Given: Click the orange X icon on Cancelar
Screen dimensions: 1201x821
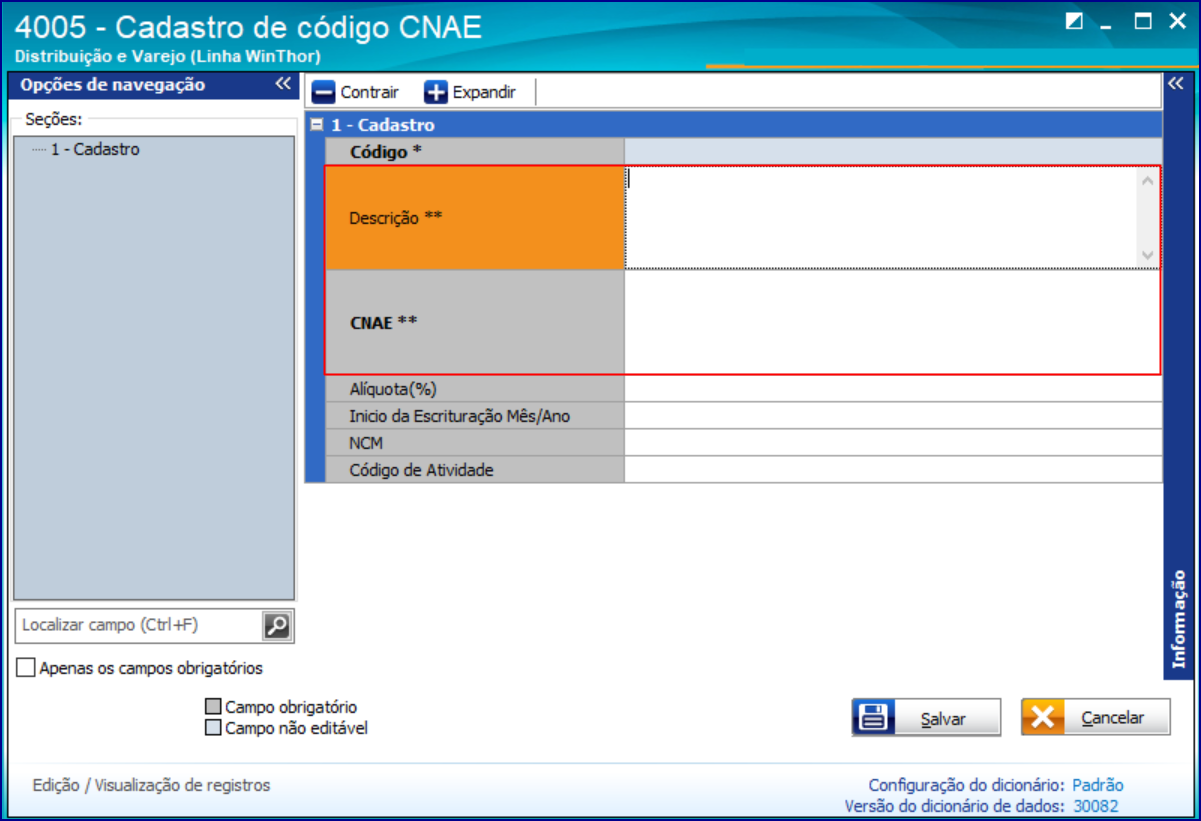Looking at the screenshot, I should (1042, 718).
